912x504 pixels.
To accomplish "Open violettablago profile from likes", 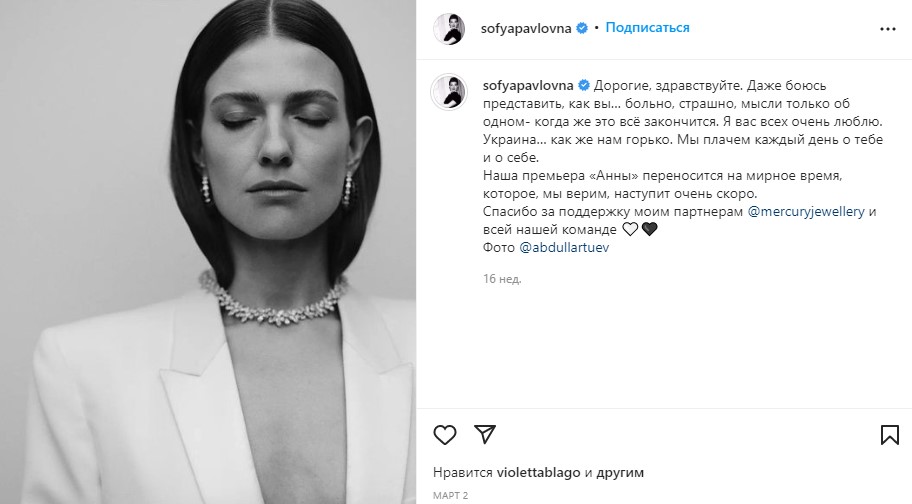I will tap(539, 473).
